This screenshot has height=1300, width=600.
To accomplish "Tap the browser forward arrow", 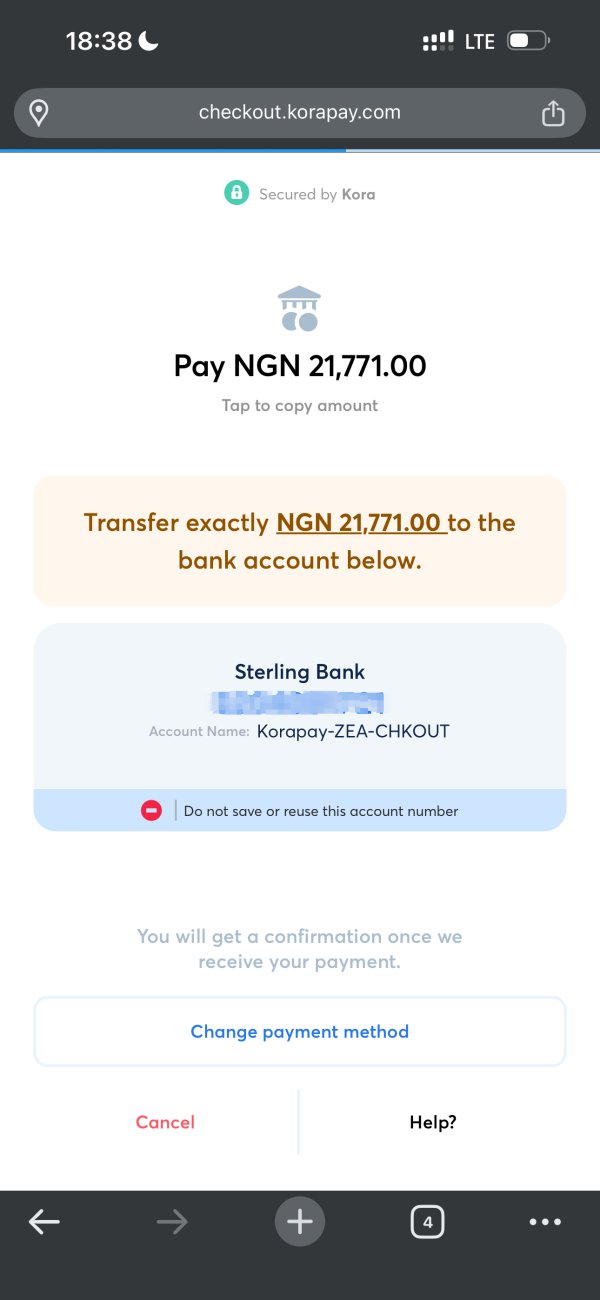I will click(172, 1221).
